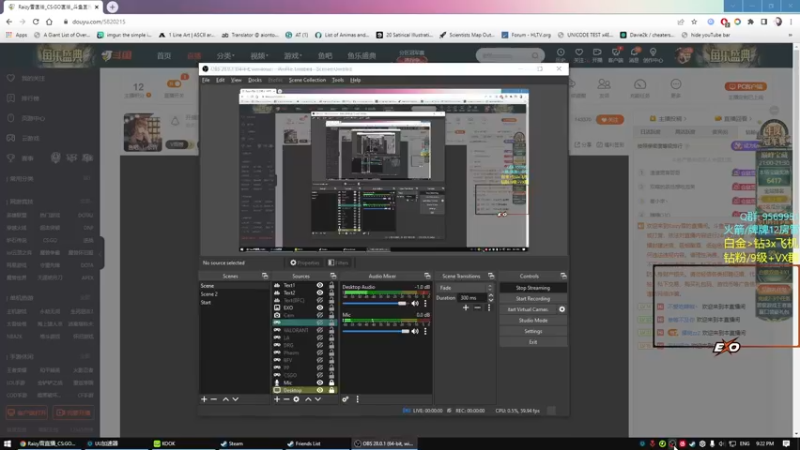
Task: Move the source up with the Sources up arrow
Action: pyautogui.click(x=308, y=399)
